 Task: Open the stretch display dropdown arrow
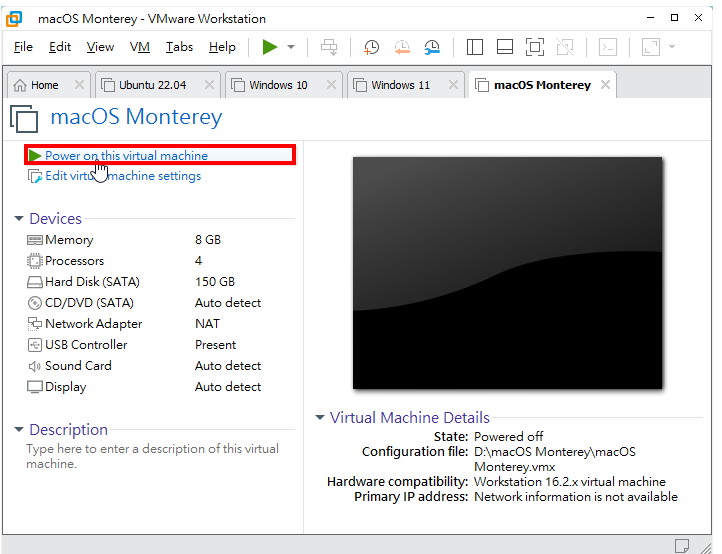[x=672, y=47]
